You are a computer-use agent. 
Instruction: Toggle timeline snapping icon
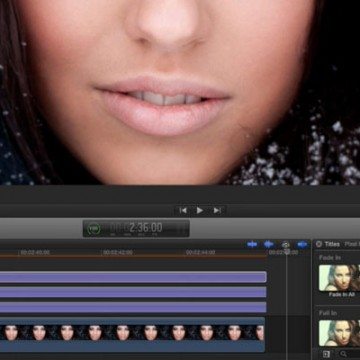click(x=302, y=245)
